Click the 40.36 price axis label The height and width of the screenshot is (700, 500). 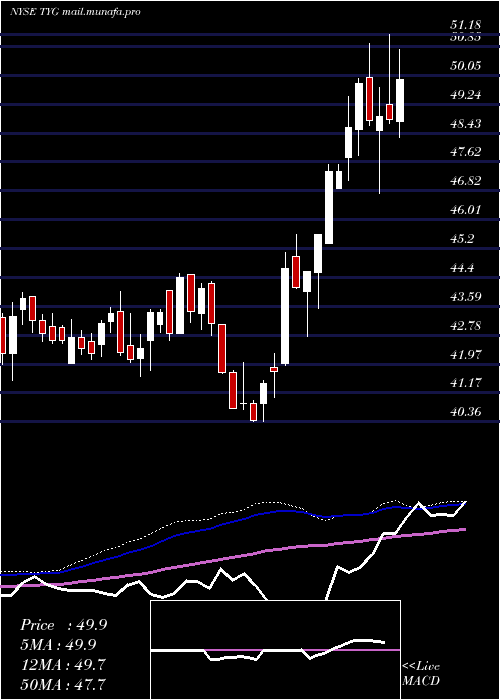coord(465,411)
